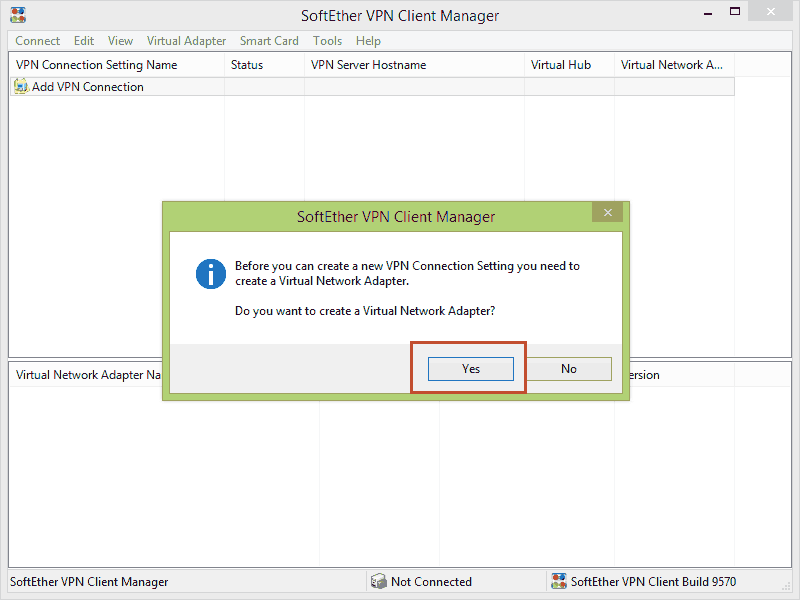Sort by Status column header

click(264, 65)
